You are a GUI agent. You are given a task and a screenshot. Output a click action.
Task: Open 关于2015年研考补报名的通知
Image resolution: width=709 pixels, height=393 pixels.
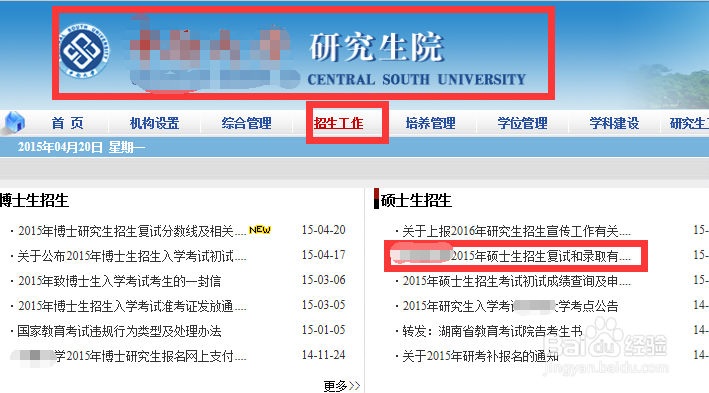click(x=480, y=356)
